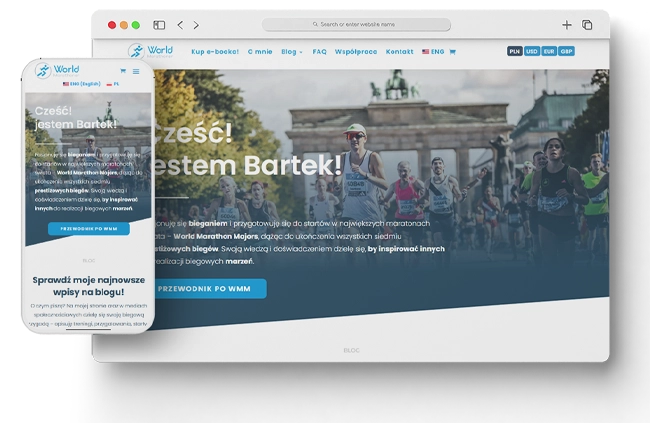Viewport: 650px width, 423px height.
Task: Click red close window dot
Action: pyautogui.click(x=112, y=25)
